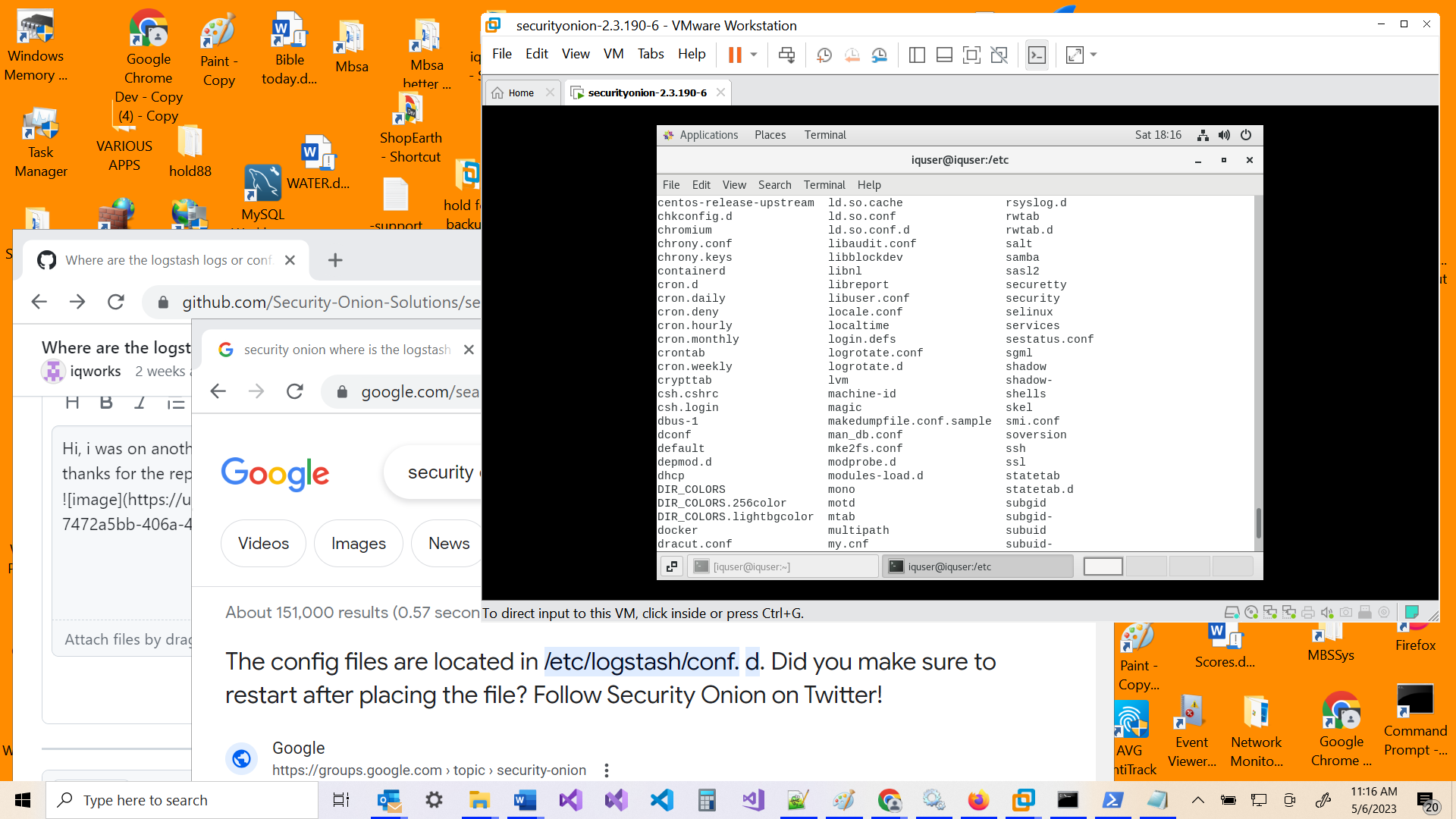Toggle the thumbnail bar view
The width and height of the screenshot is (1456, 819).
click(x=944, y=55)
